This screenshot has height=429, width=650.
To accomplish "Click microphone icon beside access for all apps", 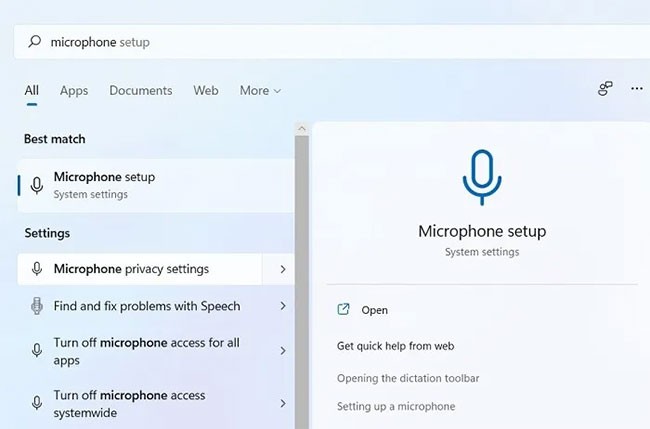I will coord(37,350).
